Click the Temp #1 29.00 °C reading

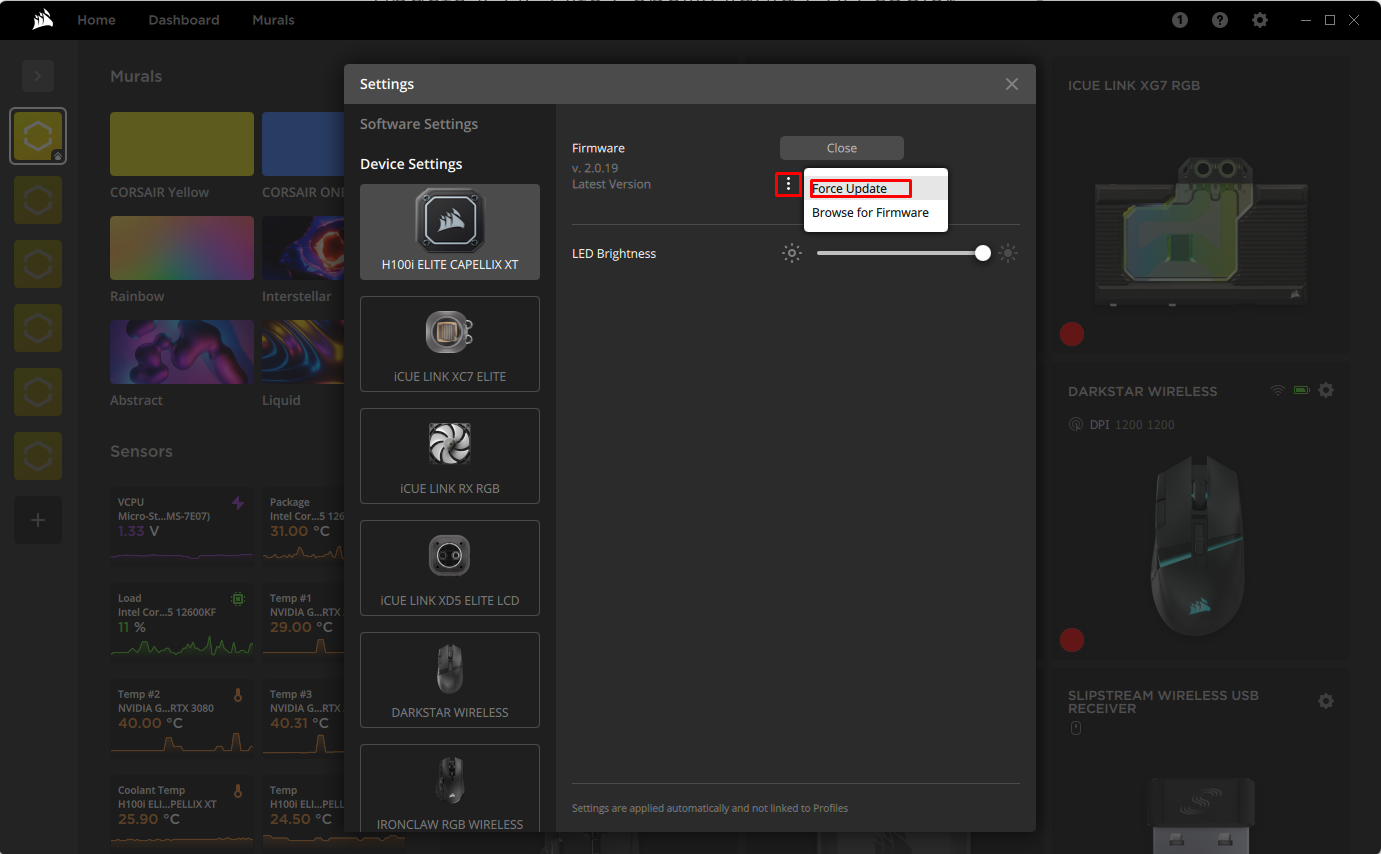[x=300, y=627]
